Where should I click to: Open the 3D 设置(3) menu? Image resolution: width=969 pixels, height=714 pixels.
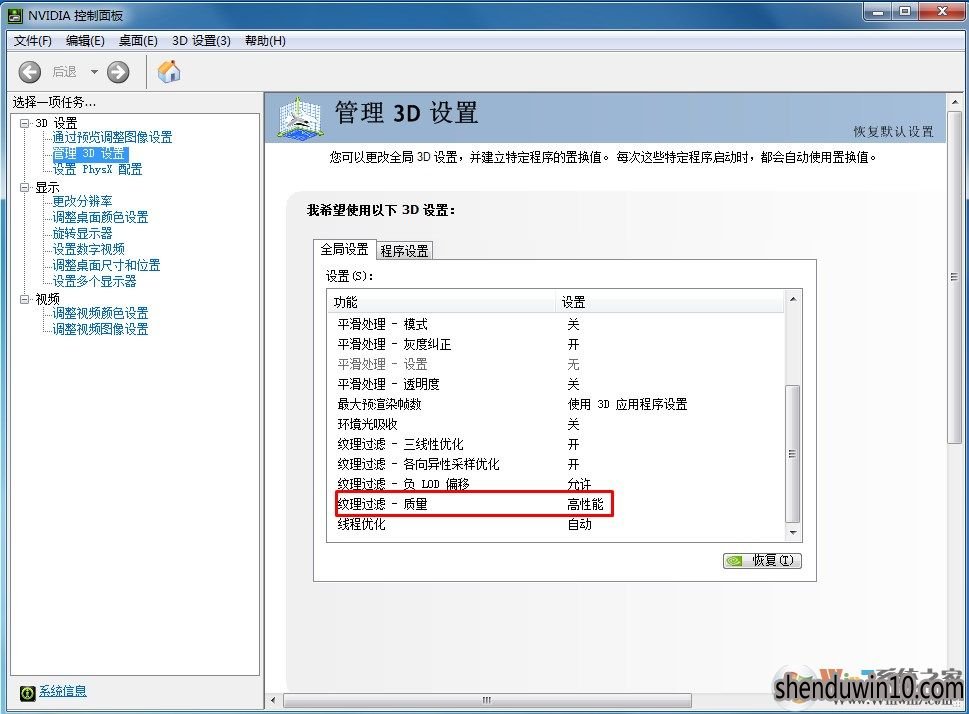tap(201, 41)
